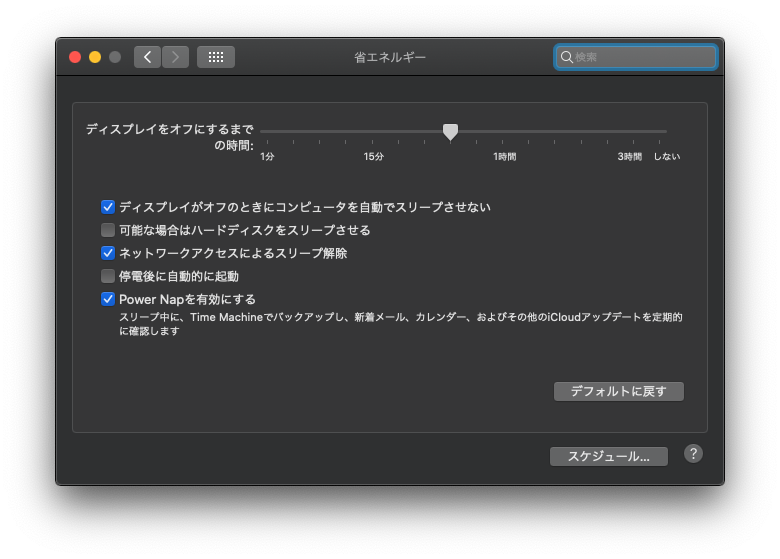Click the 1時間 slider label
Viewport: 780px width, 559px height.
point(504,157)
